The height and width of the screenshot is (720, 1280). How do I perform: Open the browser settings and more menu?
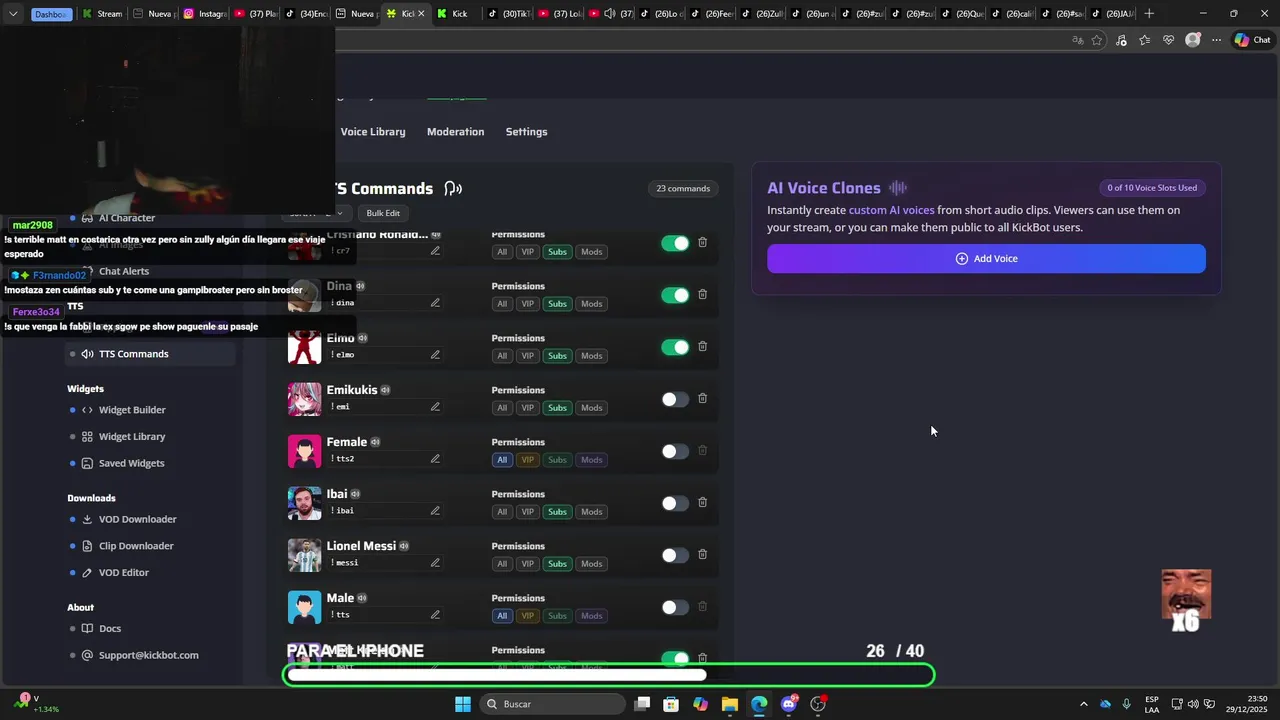pyautogui.click(x=1216, y=40)
